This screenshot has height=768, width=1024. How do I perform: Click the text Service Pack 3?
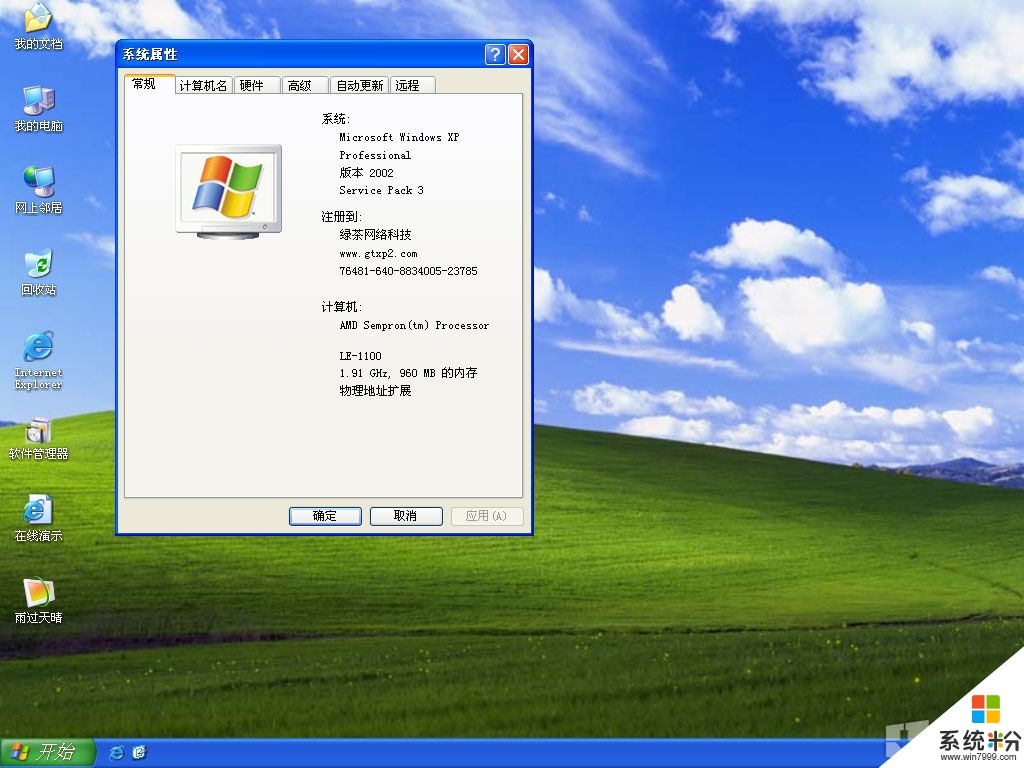coord(381,190)
